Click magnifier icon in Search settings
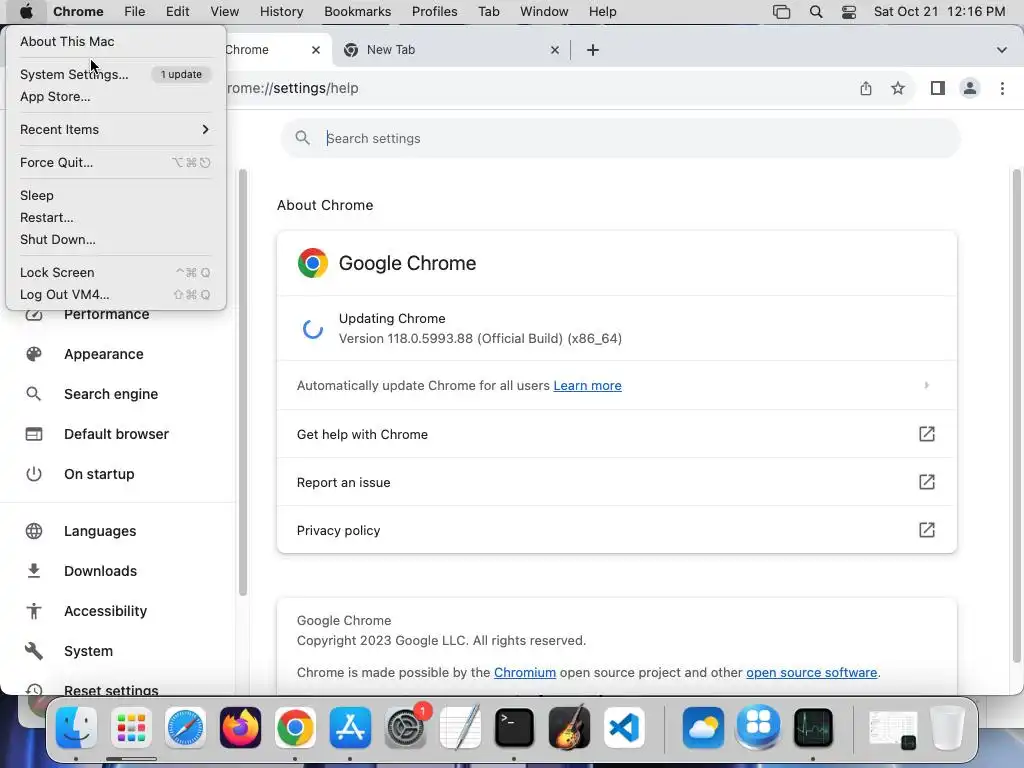This screenshot has height=768, width=1024. (x=302, y=138)
